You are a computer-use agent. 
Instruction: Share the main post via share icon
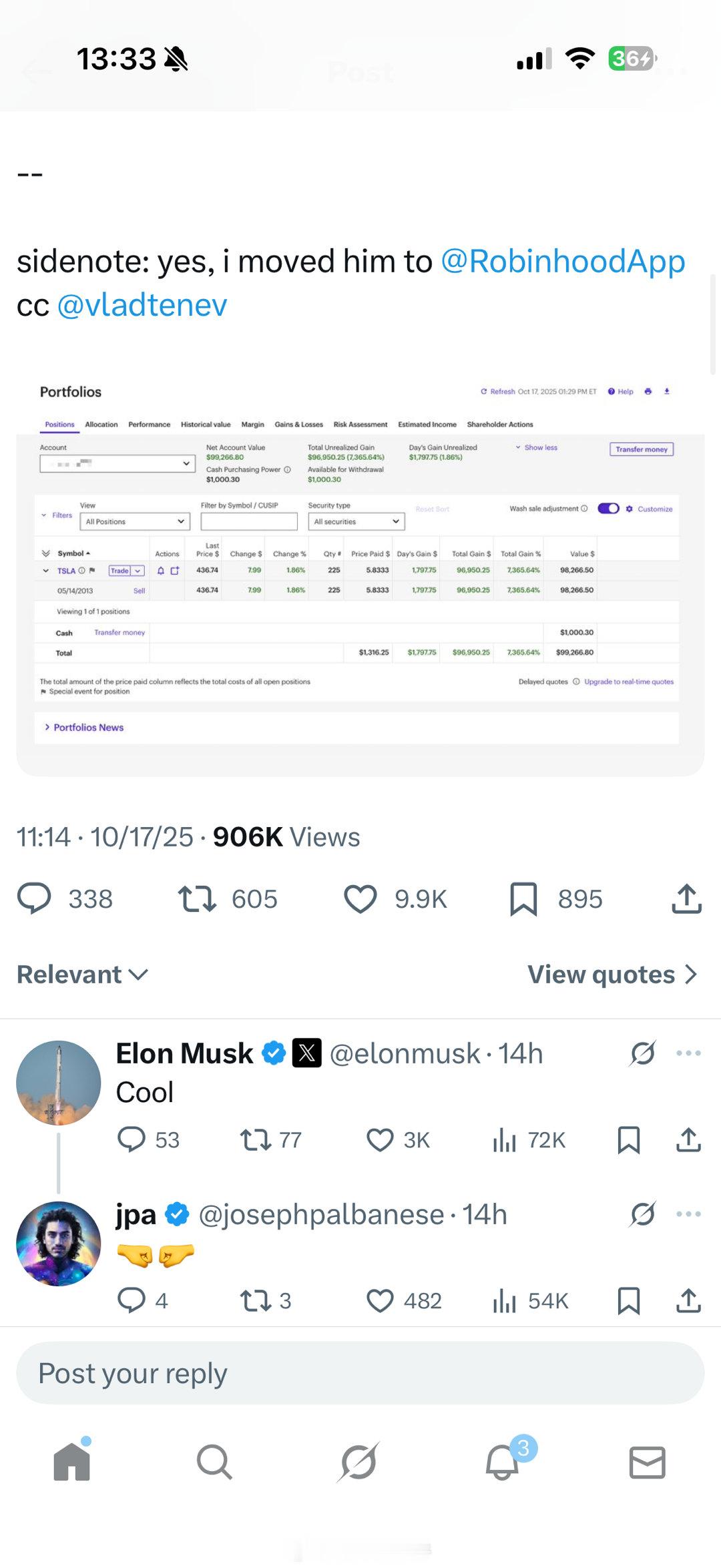click(x=686, y=898)
